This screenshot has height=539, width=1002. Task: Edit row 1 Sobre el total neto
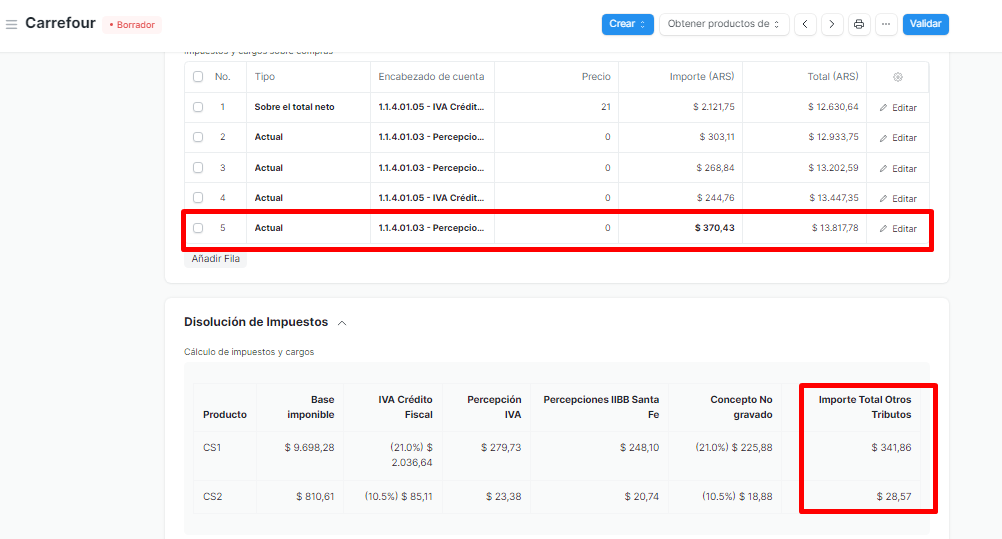coord(898,107)
